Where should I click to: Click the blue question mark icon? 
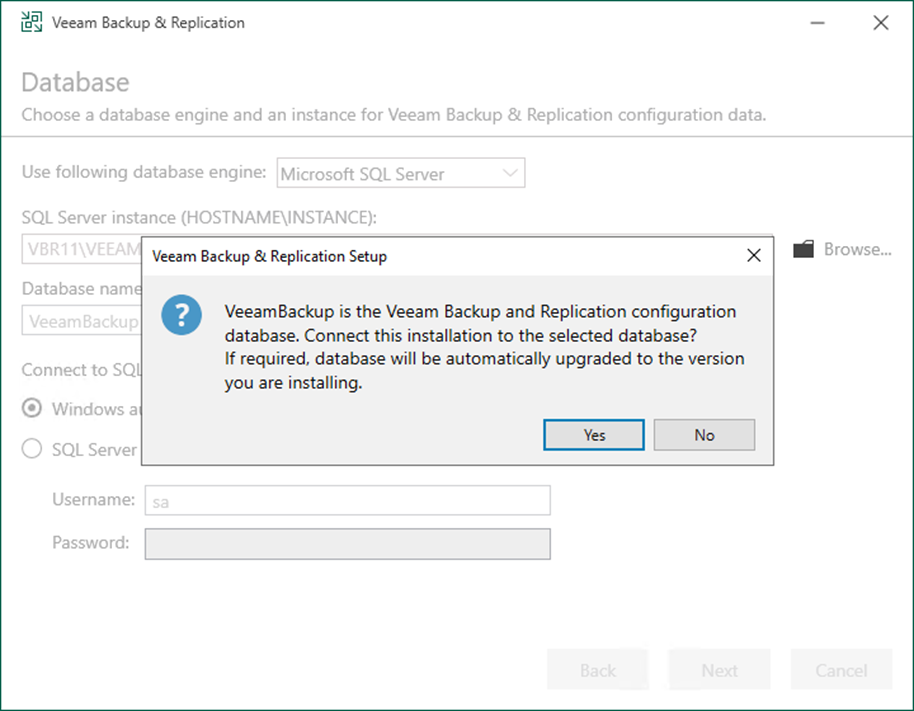pos(182,315)
